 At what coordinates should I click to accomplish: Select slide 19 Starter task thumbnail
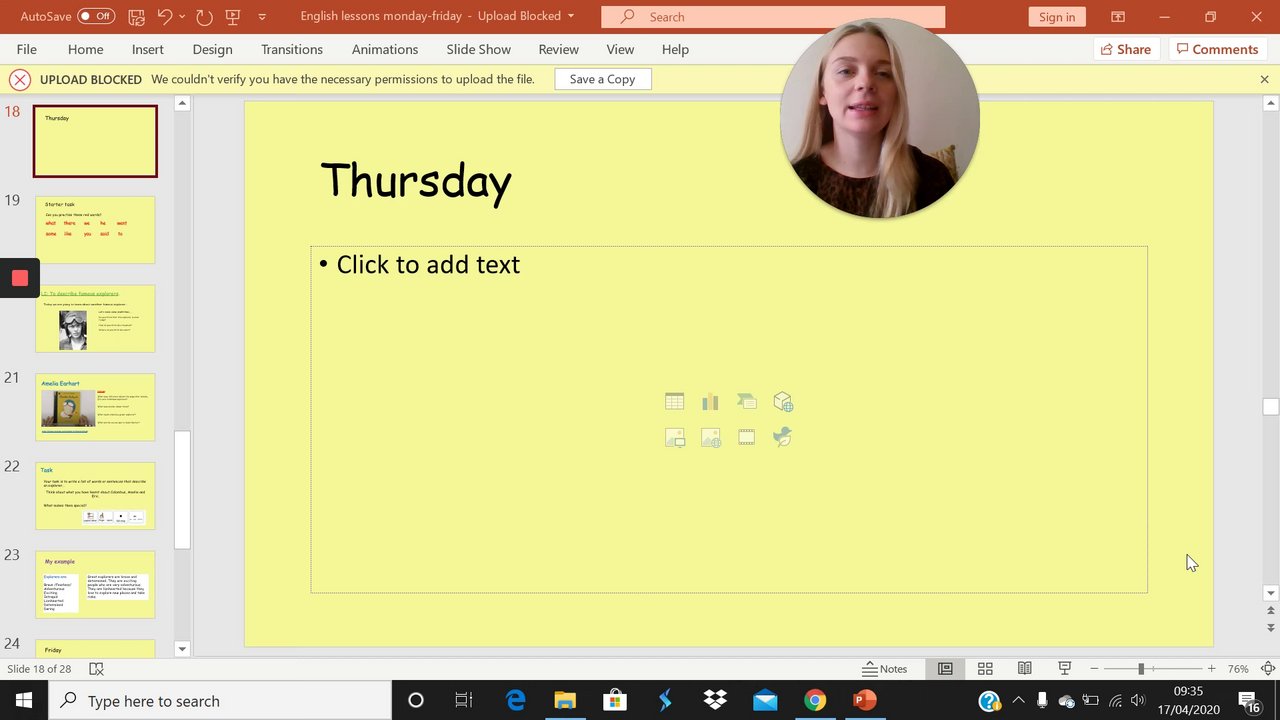pyautogui.click(x=95, y=230)
